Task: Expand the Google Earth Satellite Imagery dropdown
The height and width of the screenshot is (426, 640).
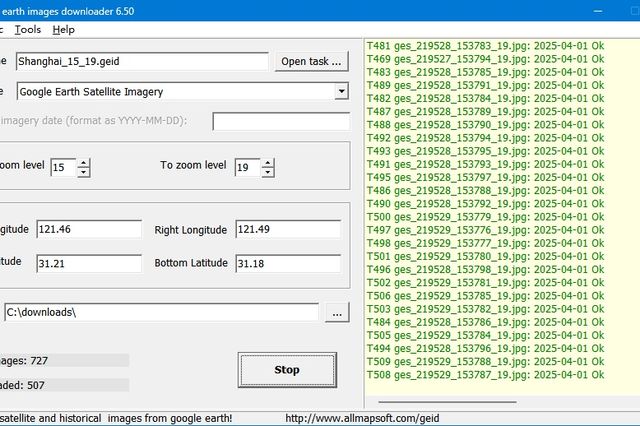Action: coord(341,91)
